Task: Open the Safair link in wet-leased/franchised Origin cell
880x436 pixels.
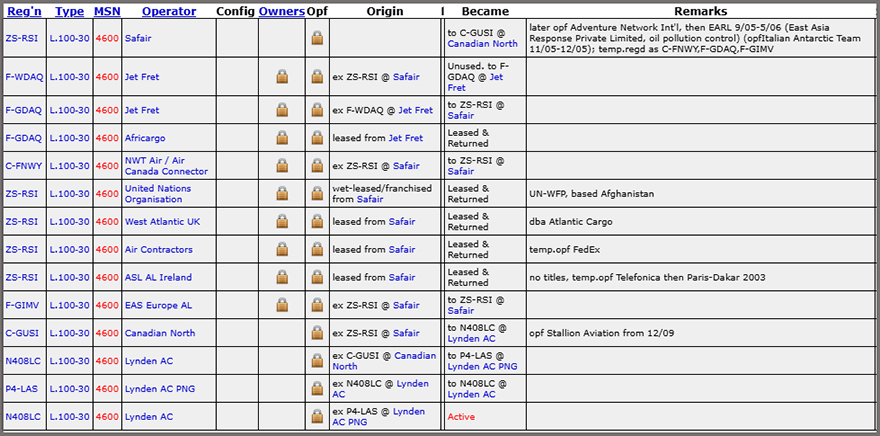Action: coord(370,199)
